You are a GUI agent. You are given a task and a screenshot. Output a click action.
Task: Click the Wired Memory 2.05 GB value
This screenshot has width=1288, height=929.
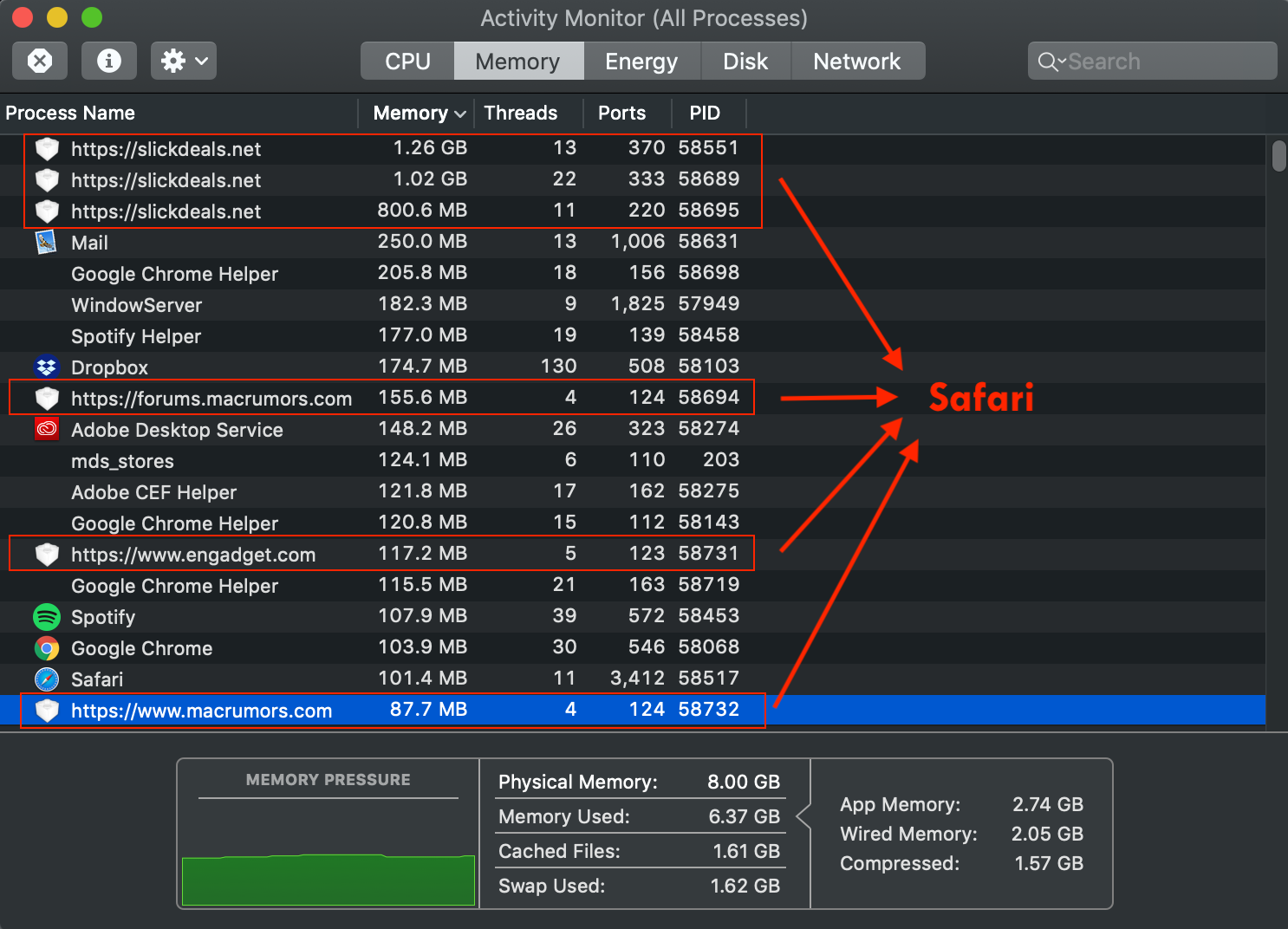tap(1047, 834)
